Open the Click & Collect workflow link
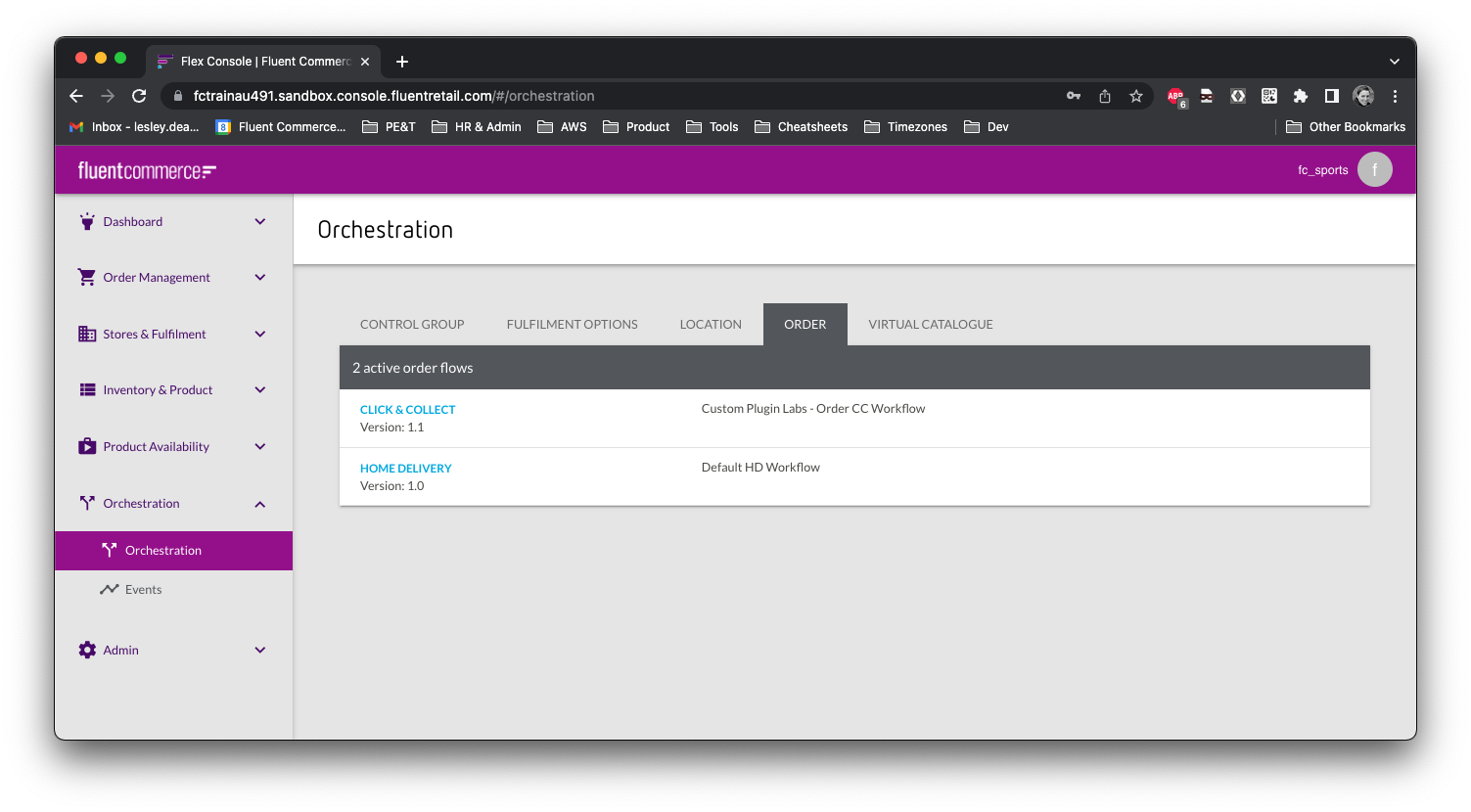The height and width of the screenshot is (812, 1471). 408,410
